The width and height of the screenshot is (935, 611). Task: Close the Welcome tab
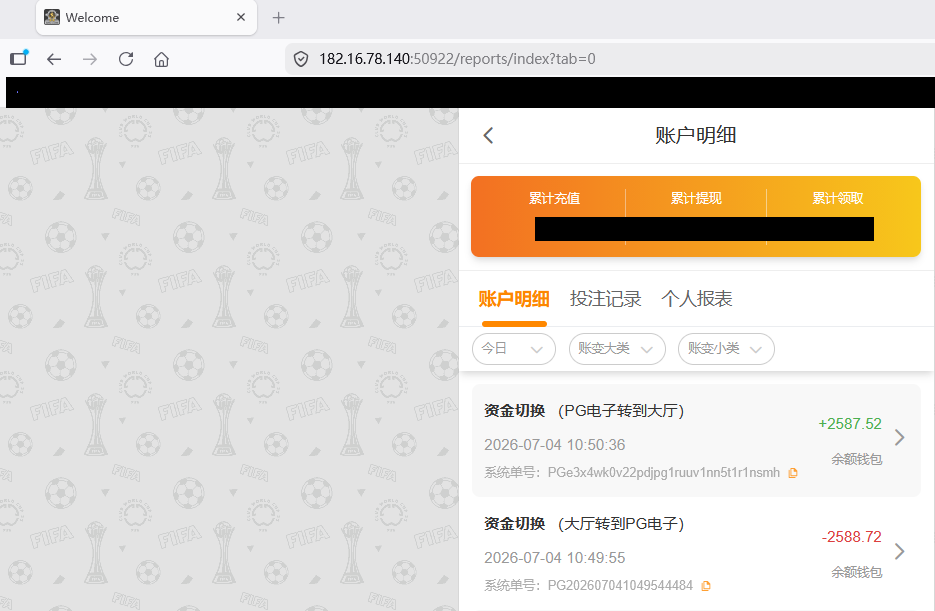click(x=241, y=17)
